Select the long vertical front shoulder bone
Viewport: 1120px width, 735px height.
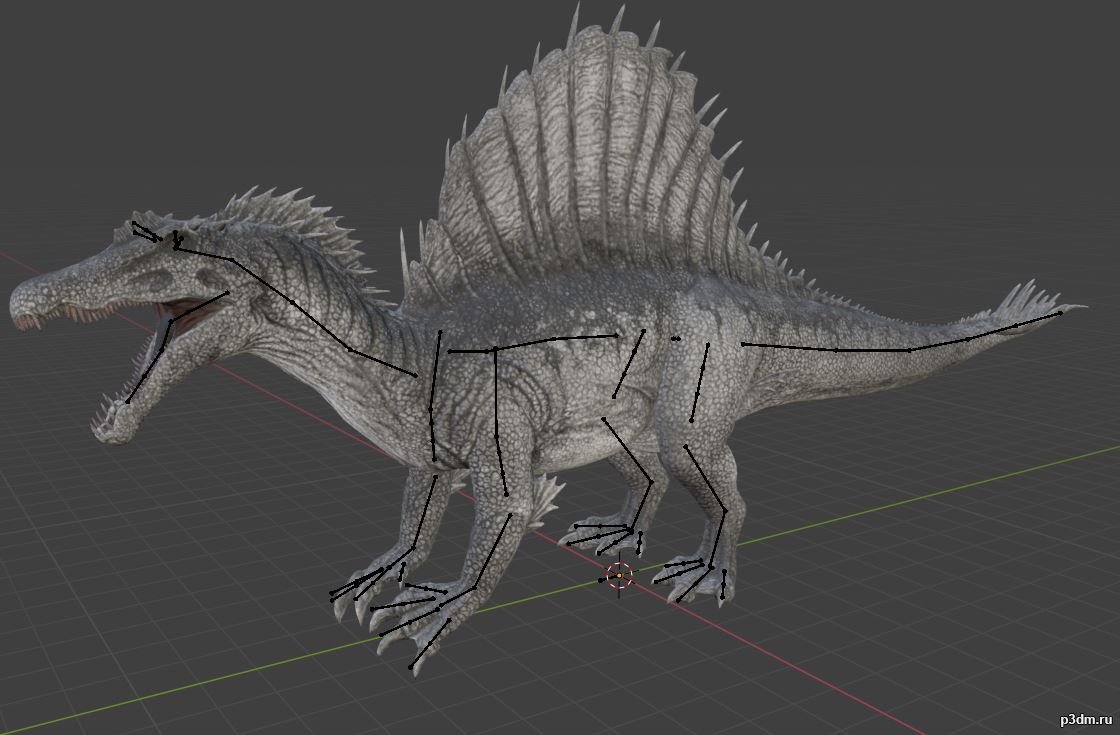click(x=435, y=395)
